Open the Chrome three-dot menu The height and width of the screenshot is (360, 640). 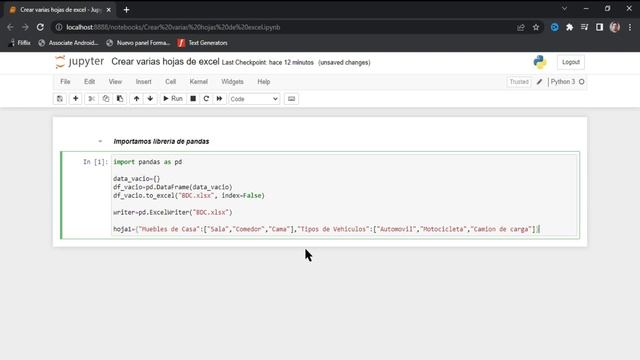coord(630,27)
